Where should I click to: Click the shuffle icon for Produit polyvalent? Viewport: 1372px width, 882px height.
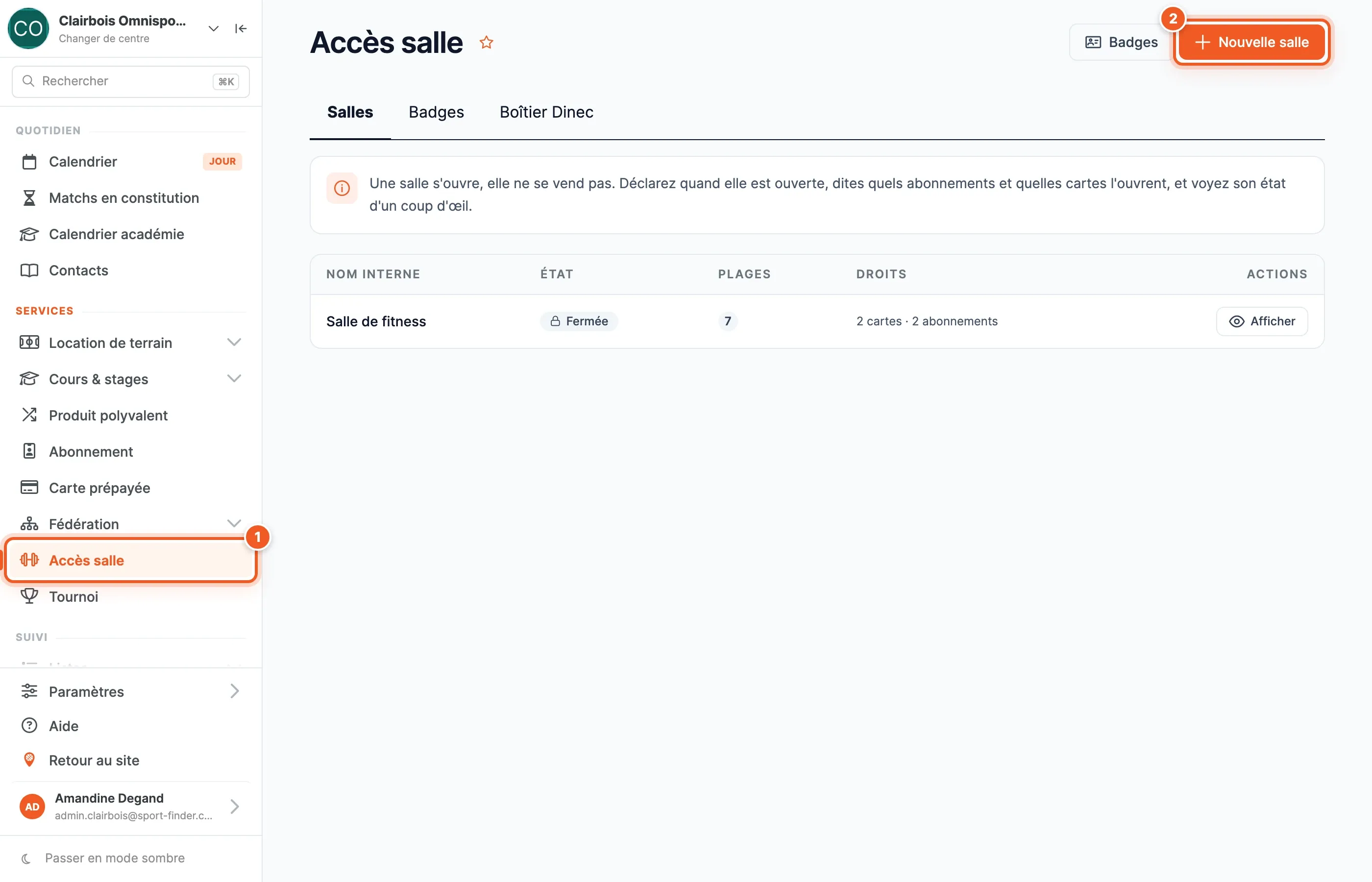[29, 415]
